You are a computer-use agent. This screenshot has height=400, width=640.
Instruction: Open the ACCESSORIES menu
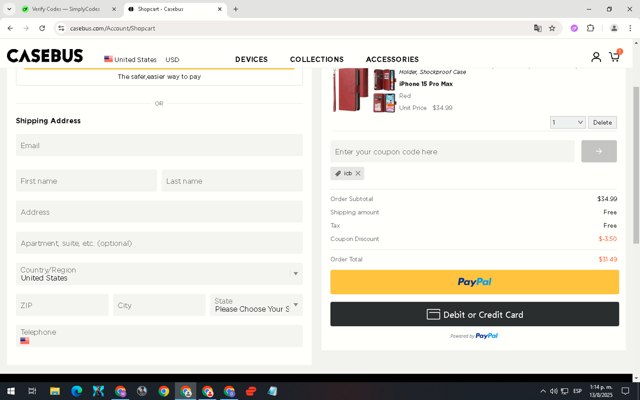[x=392, y=59]
